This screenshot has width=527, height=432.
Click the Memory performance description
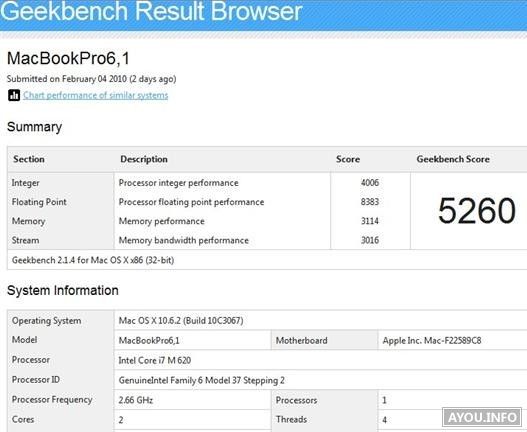point(162,221)
